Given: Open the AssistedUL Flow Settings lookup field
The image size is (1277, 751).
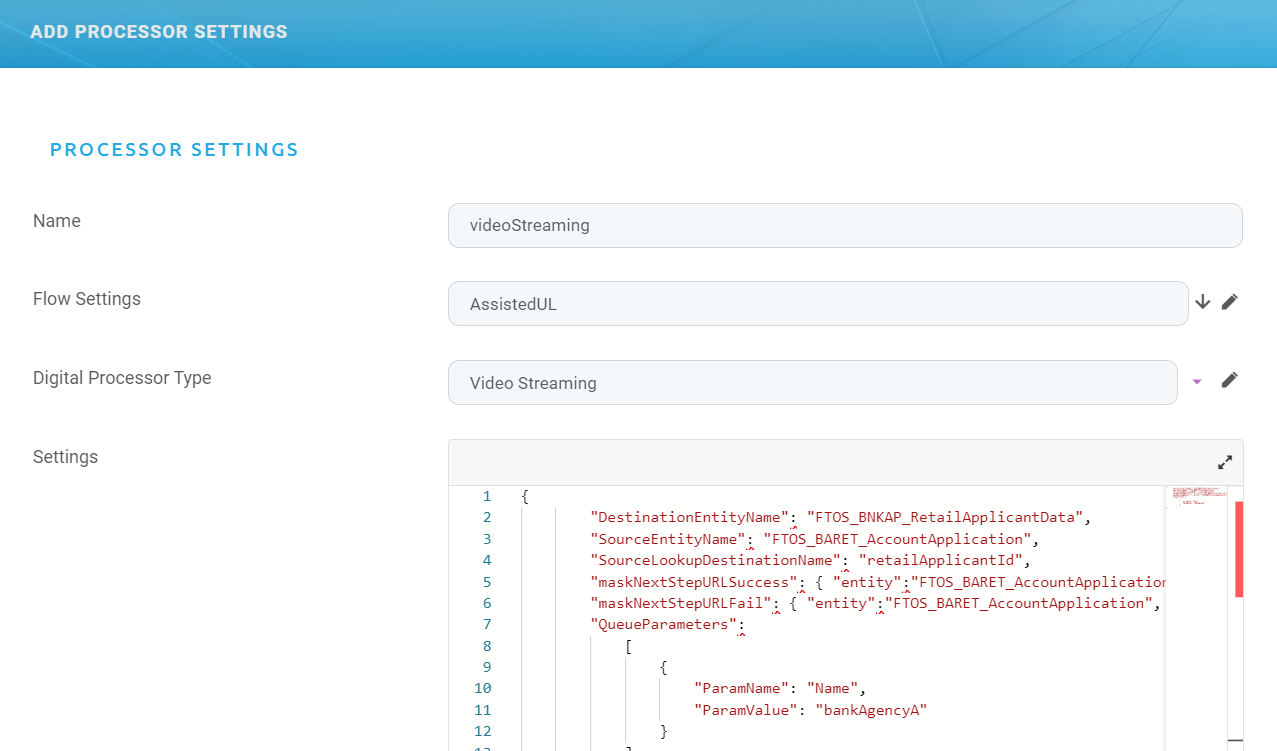Looking at the screenshot, I should click(x=817, y=304).
